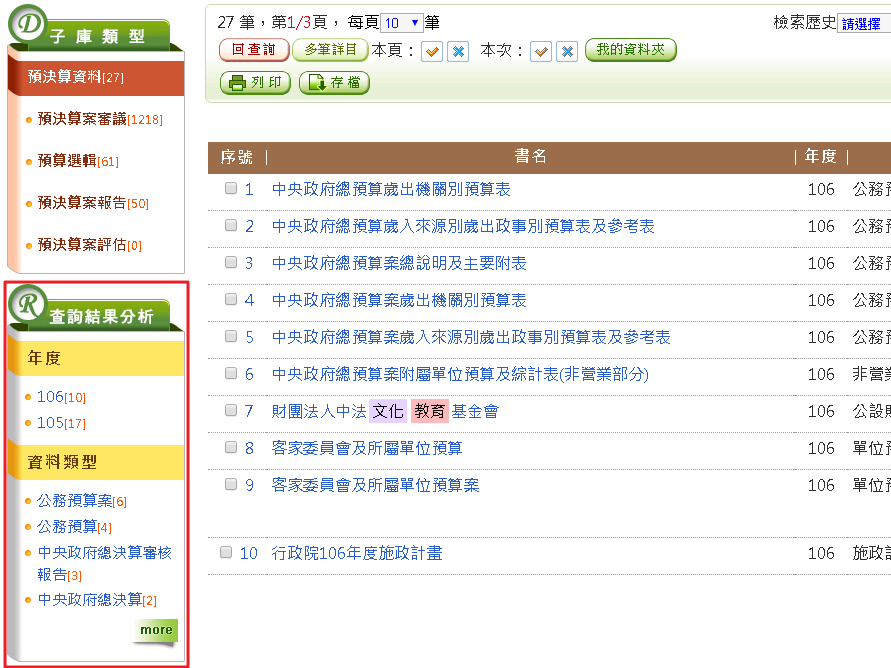Tick checkbox for row 7 財團法人中法文化教育基金會
Screen dimensions: 891x668
[x=231, y=411]
